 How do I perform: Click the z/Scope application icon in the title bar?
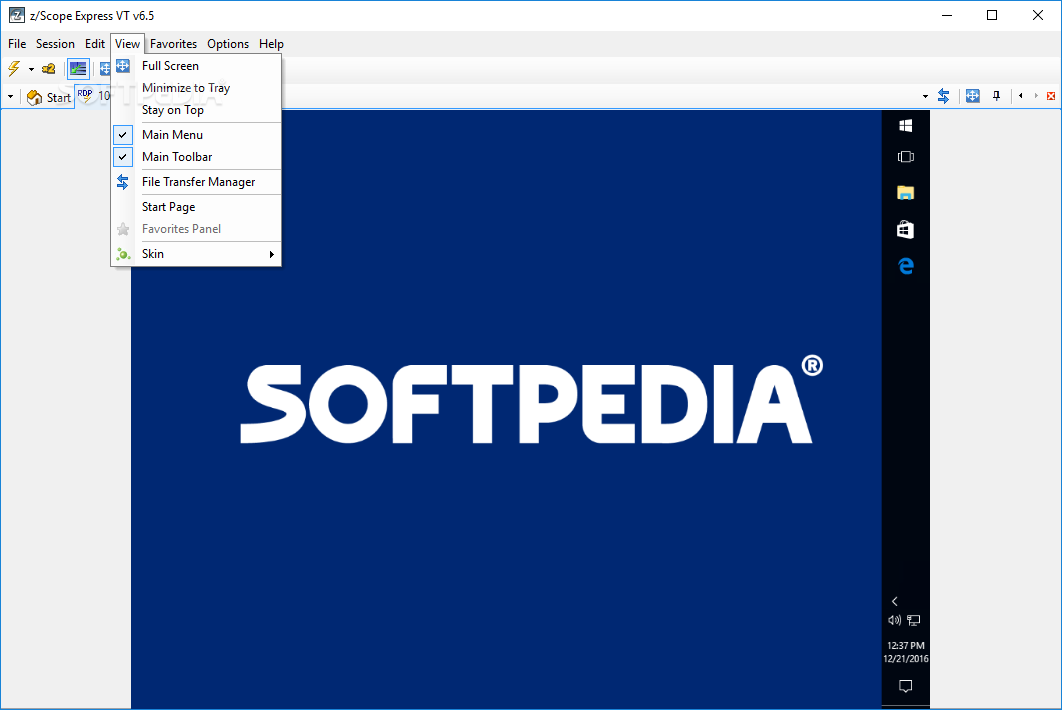click(16, 15)
